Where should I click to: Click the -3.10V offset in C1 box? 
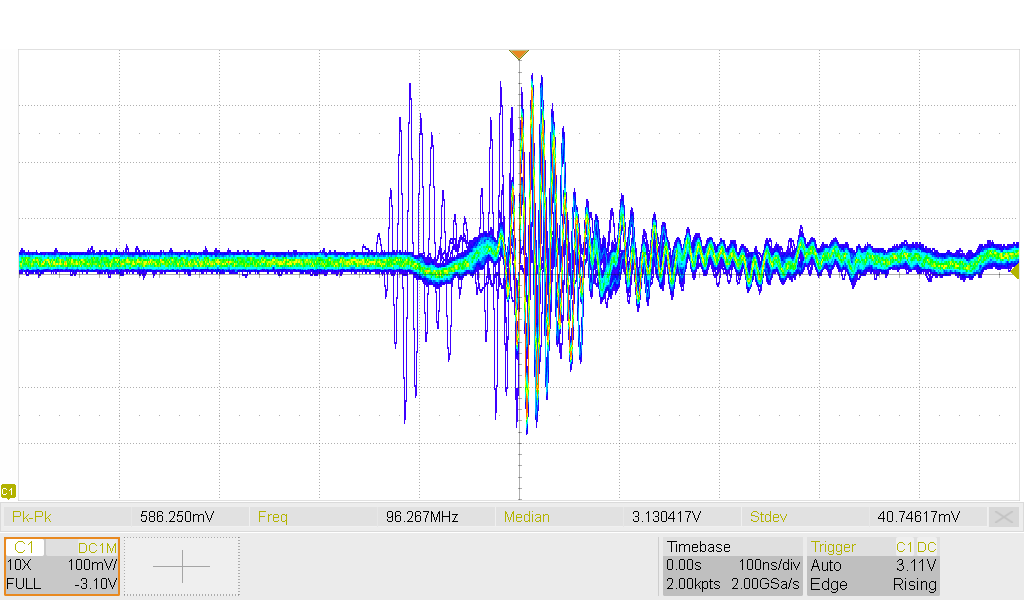97,584
